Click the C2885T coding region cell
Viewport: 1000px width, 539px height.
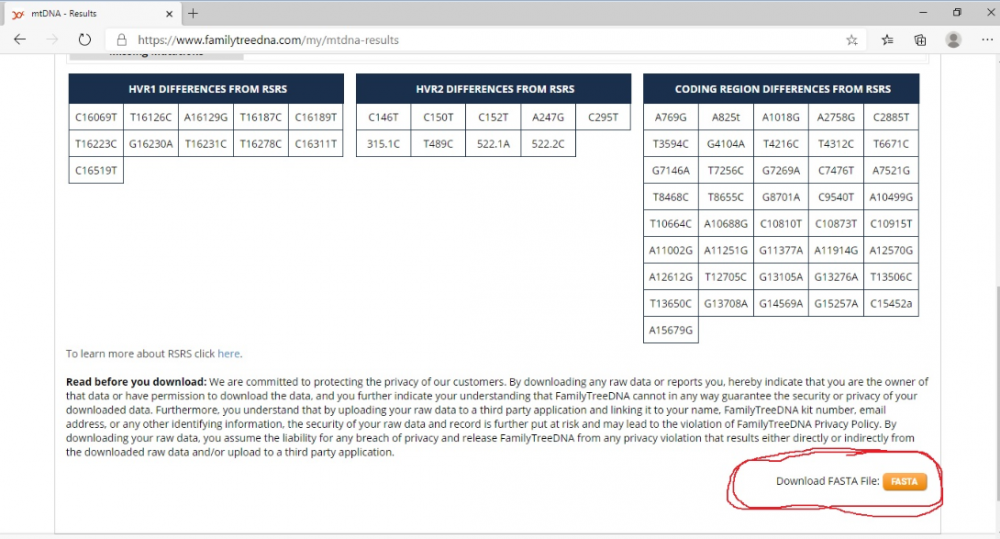(891, 117)
